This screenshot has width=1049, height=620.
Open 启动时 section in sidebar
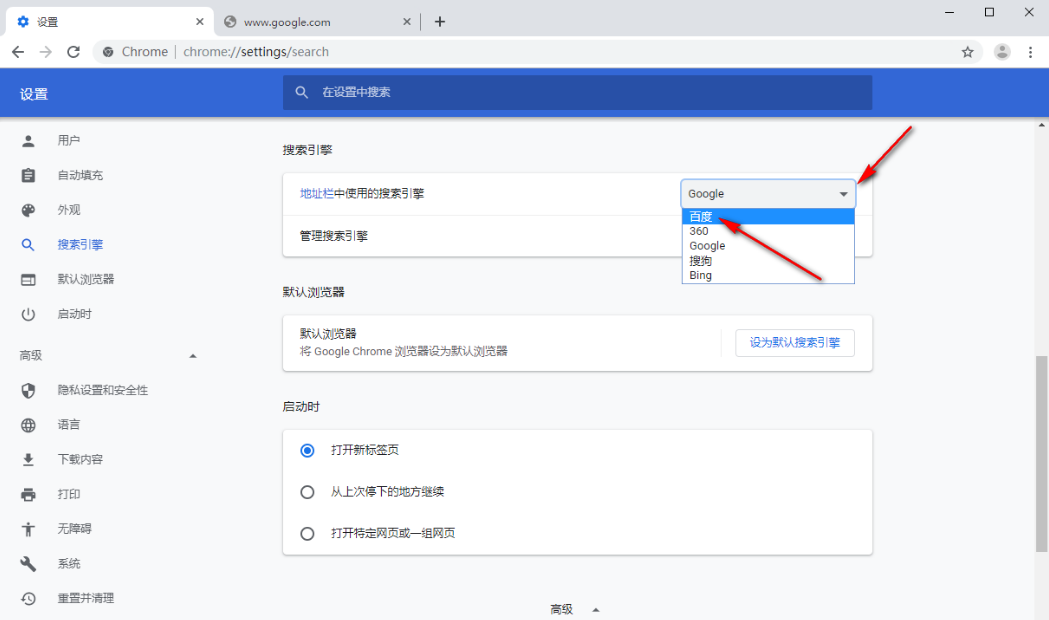coord(74,314)
